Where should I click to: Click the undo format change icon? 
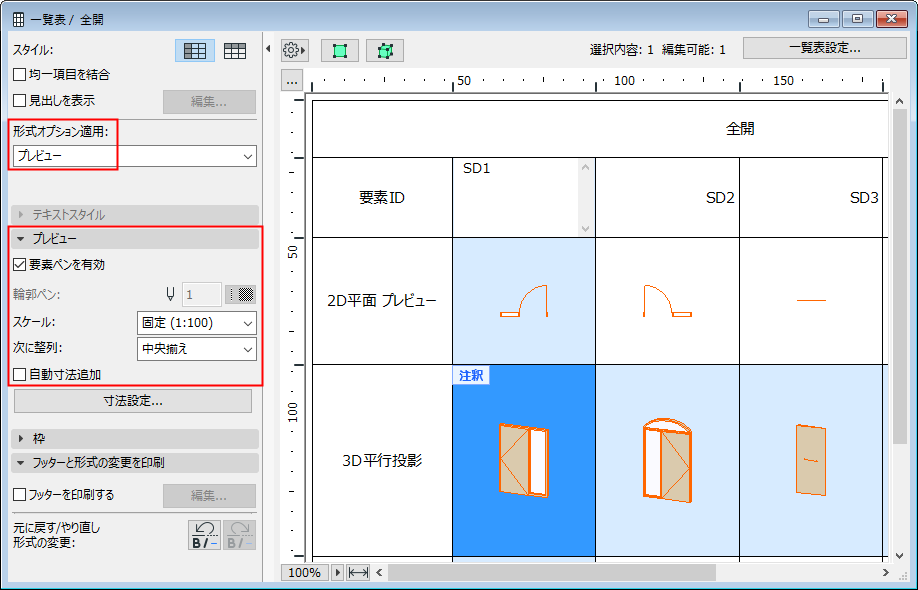(204, 535)
